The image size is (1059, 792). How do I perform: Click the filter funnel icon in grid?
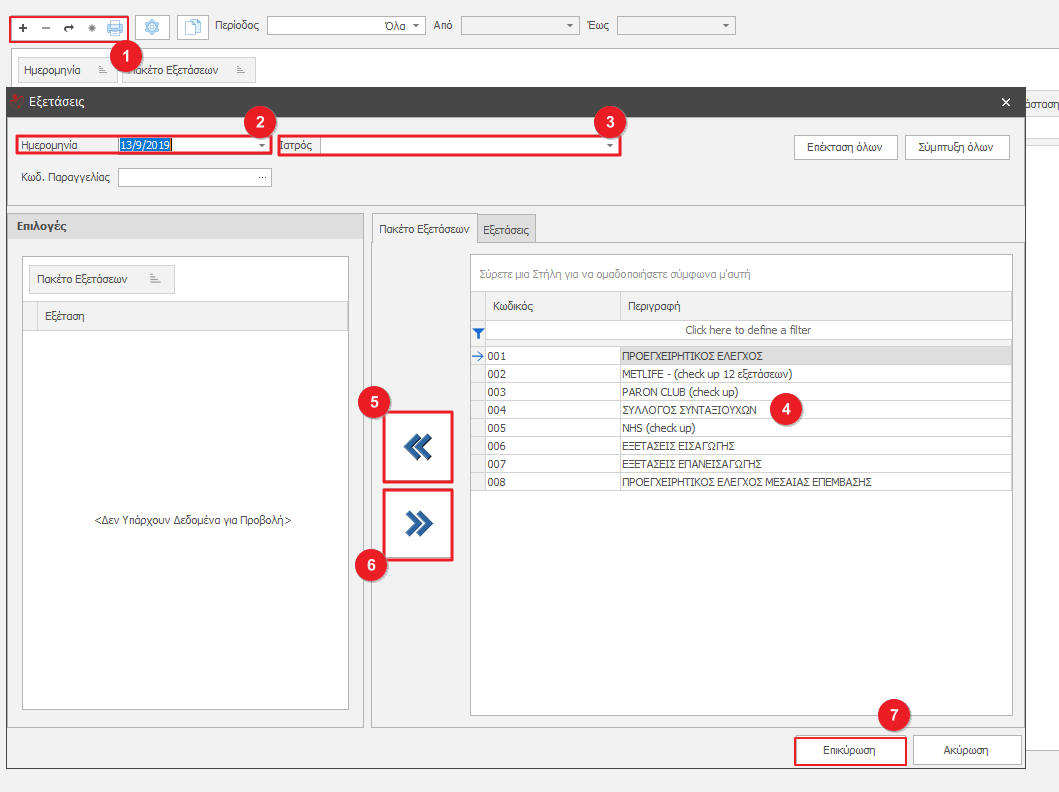coord(478,332)
